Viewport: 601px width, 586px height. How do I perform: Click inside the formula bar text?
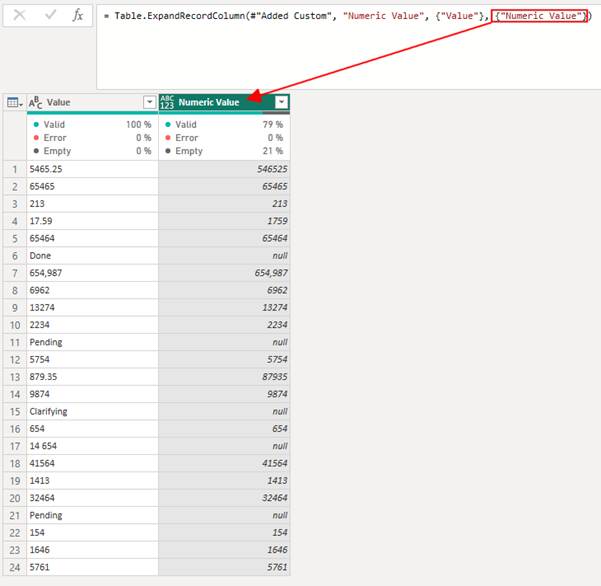pos(340,16)
